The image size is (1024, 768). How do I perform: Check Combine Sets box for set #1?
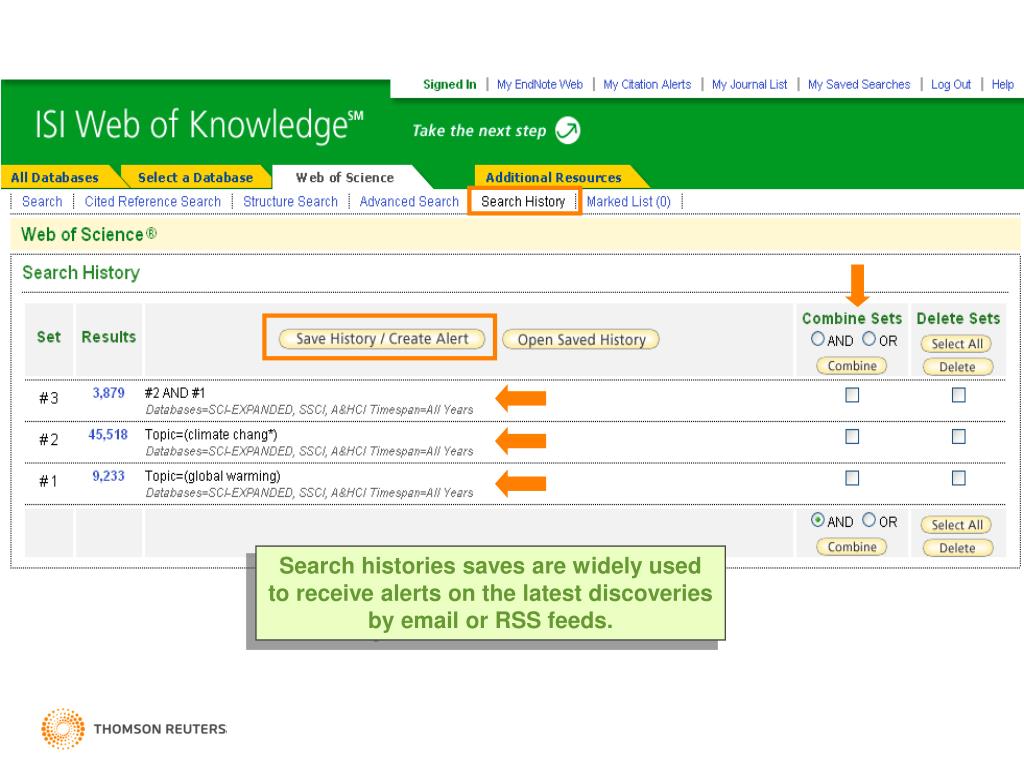pos(852,478)
